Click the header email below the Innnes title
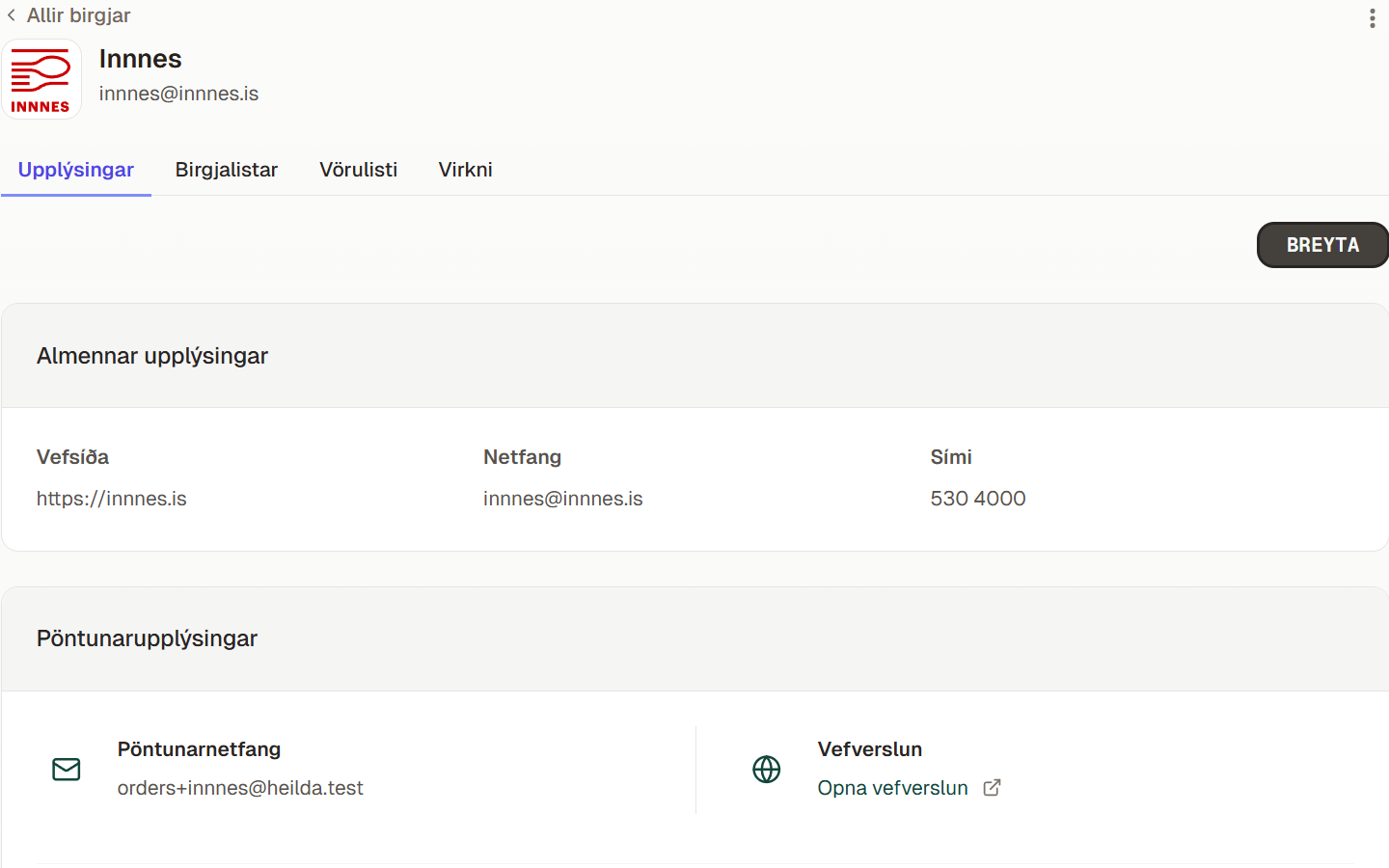The image size is (1389, 868). tap(179, 94)
